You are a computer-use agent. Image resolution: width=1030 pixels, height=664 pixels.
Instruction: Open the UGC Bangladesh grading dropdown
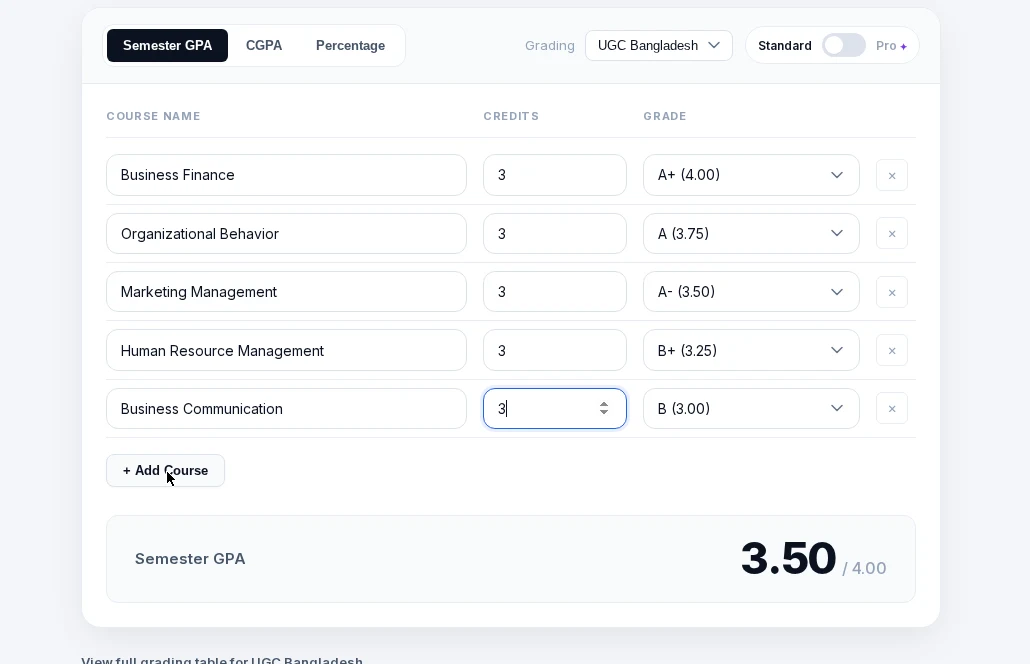click(659, 45)
